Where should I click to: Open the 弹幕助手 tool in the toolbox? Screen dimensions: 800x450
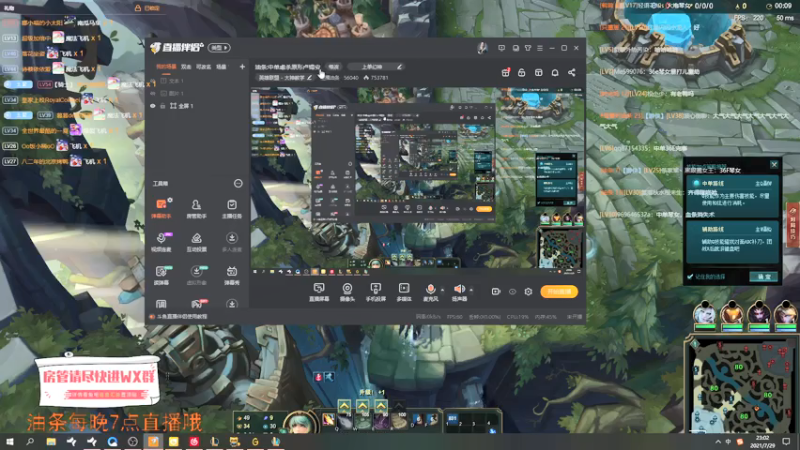pyautogui.click(x=161, y=209)
